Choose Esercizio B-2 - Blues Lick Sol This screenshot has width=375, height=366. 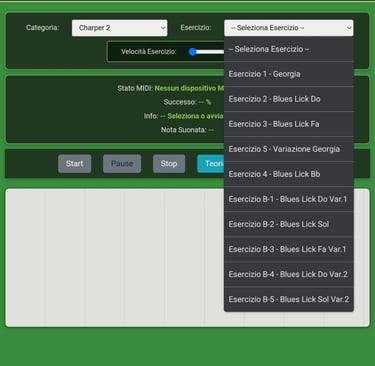289,224
